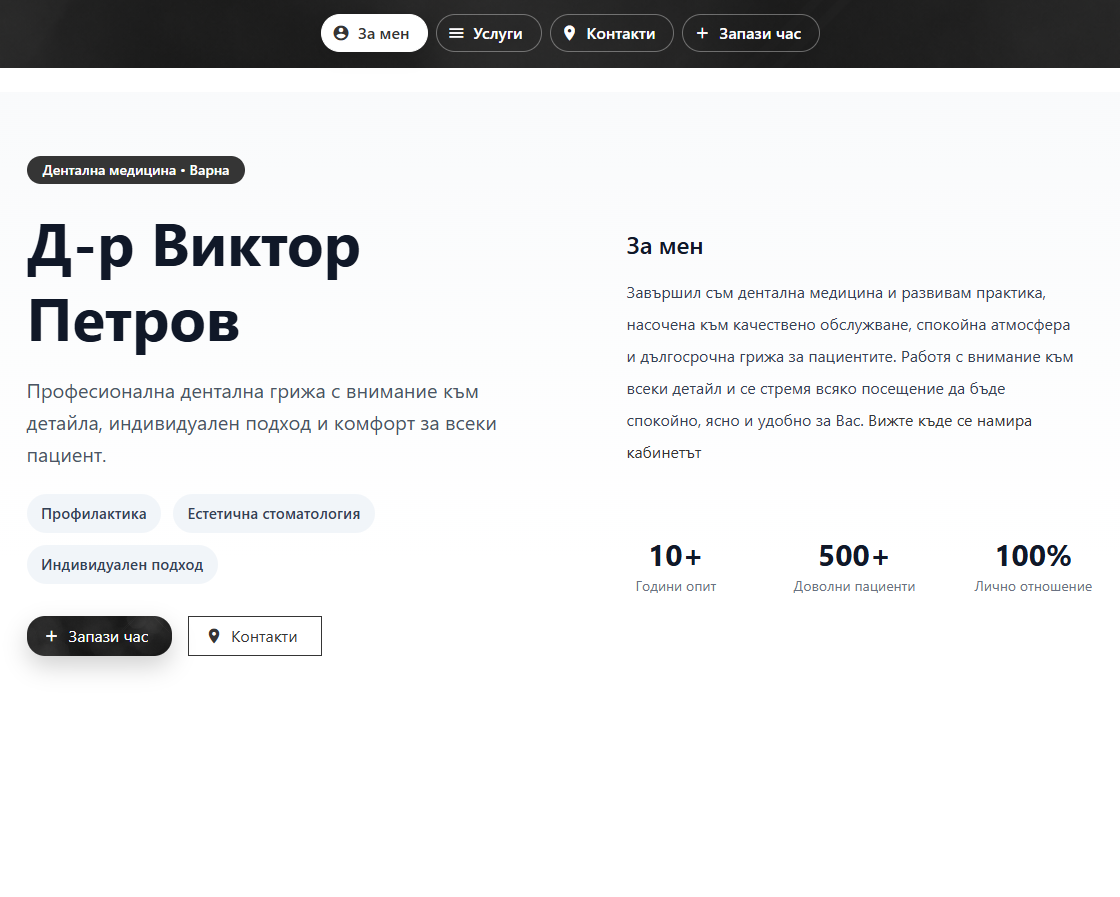Click the dark Запази час hero button
The height and width of the screenshot is (897, 1120).
[99, 636]
